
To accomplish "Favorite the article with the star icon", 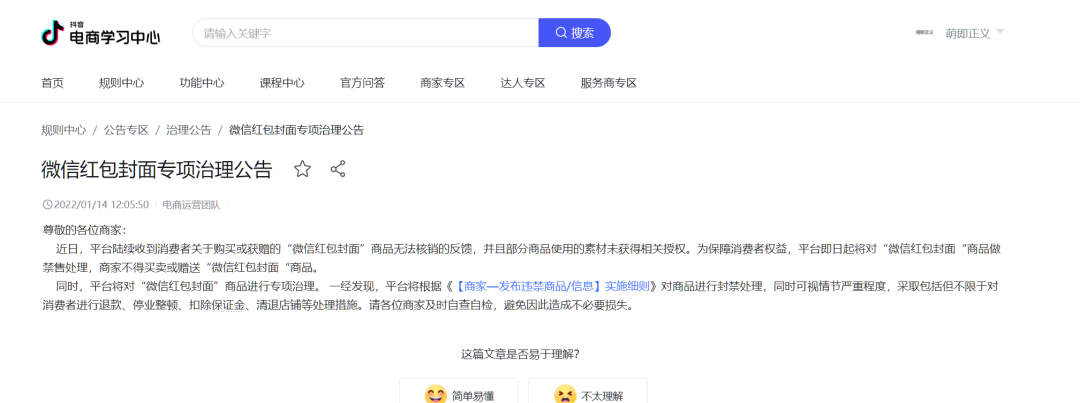I will (x=302, y=169).
